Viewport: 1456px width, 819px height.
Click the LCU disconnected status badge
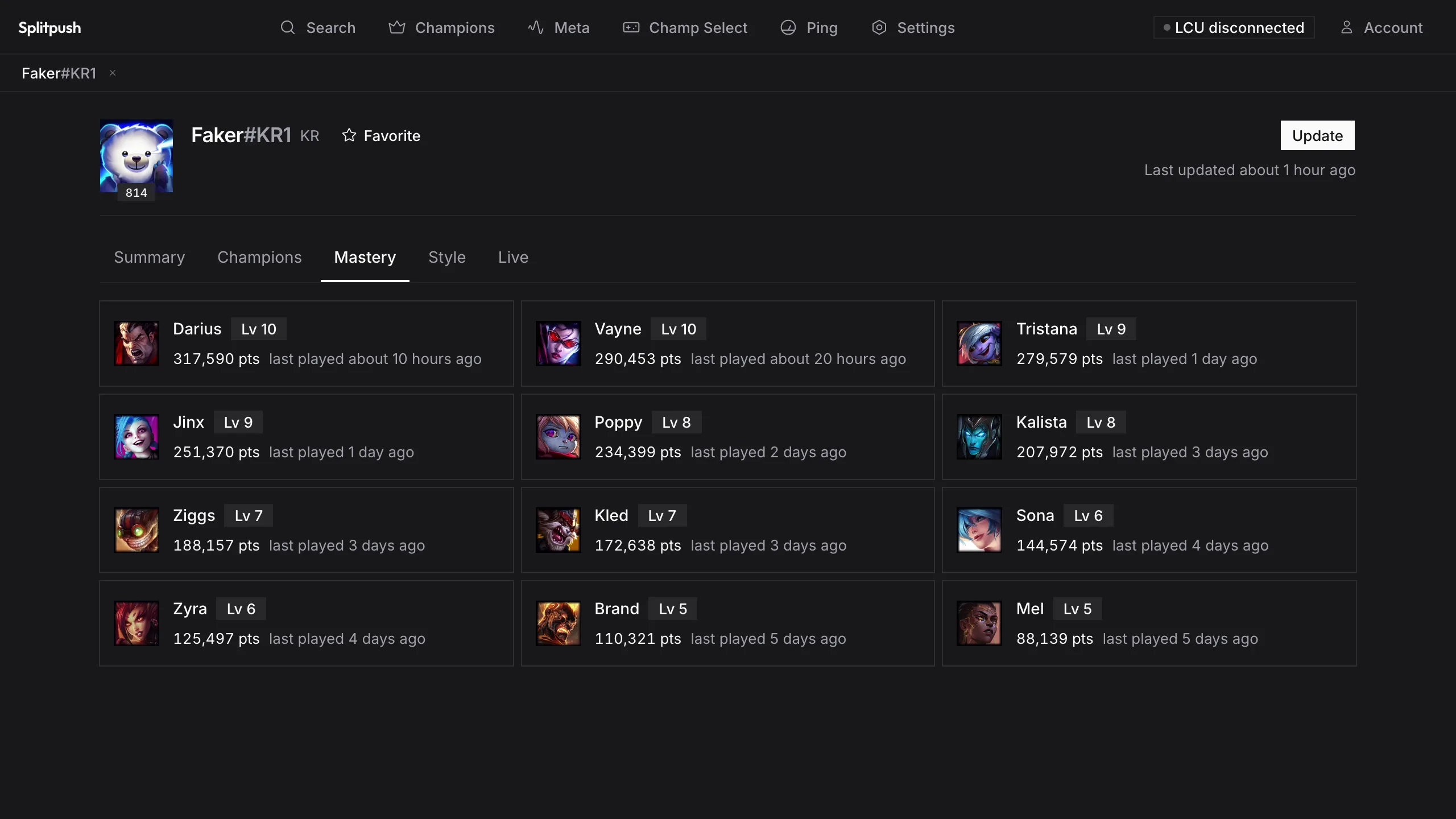click(x=1234, y=27)
